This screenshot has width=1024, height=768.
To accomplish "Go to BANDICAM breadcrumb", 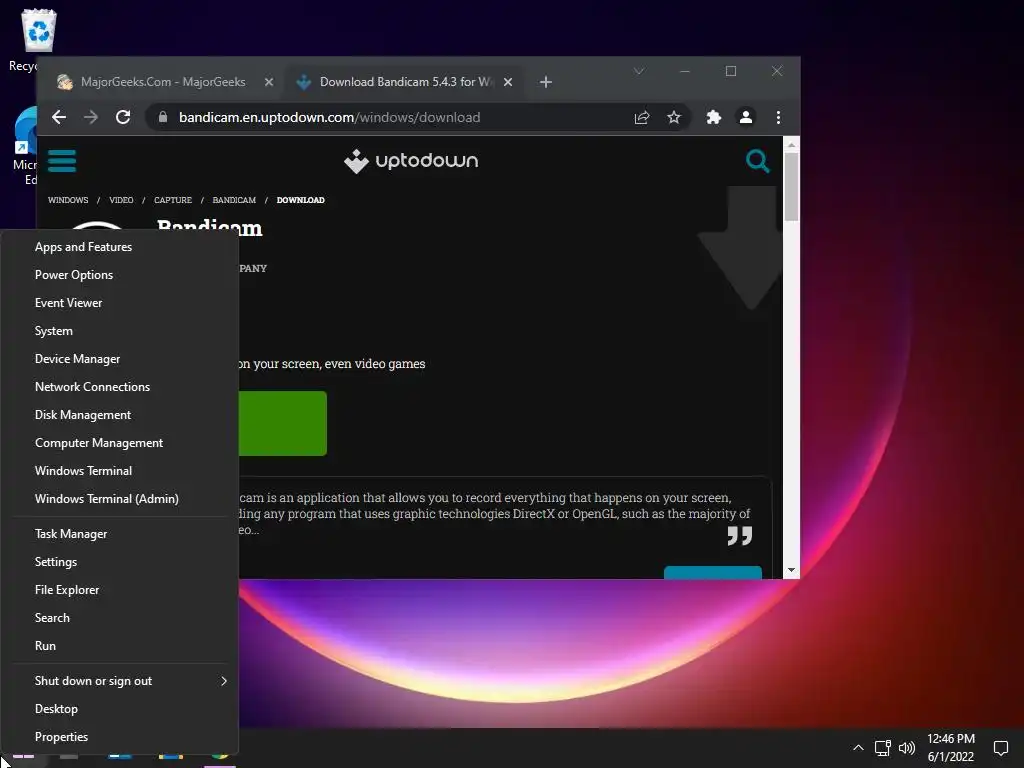I will tap(234, 200).
